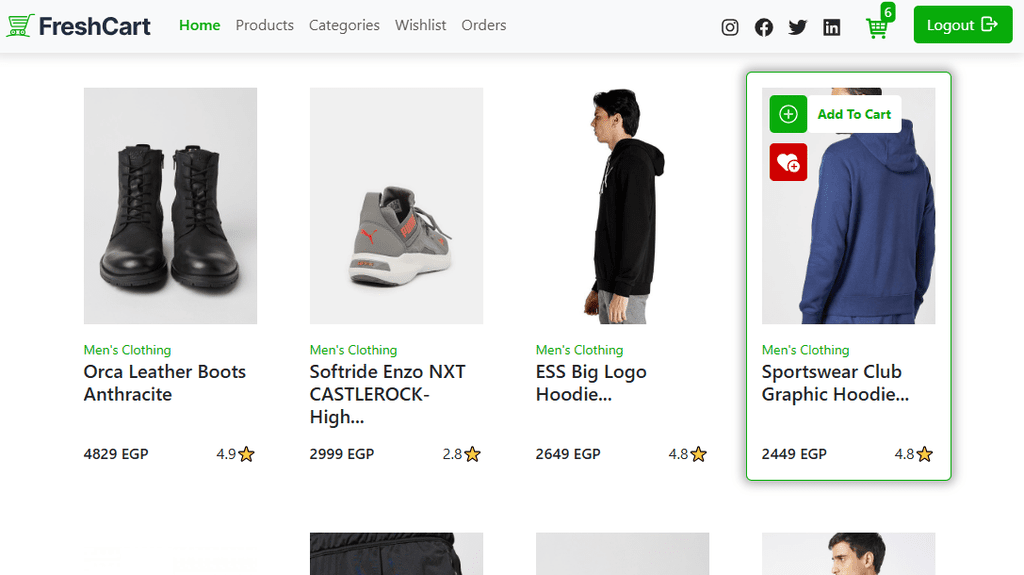
Task: Go to Home nav item
Action: [199, 25]
